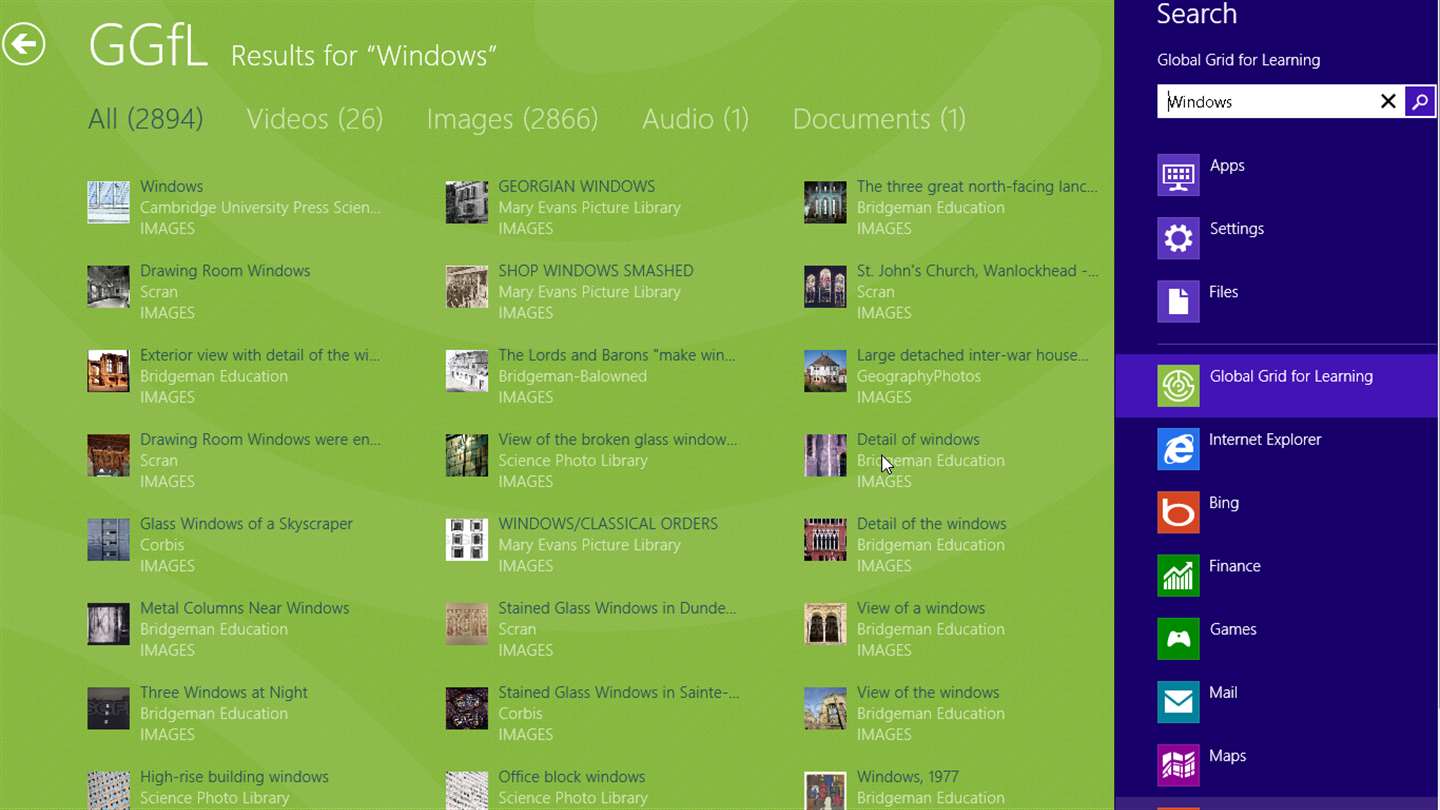Open "The Lords and Barons make win..." result
Screen dimensions: 1440x810
click(592, 376)
